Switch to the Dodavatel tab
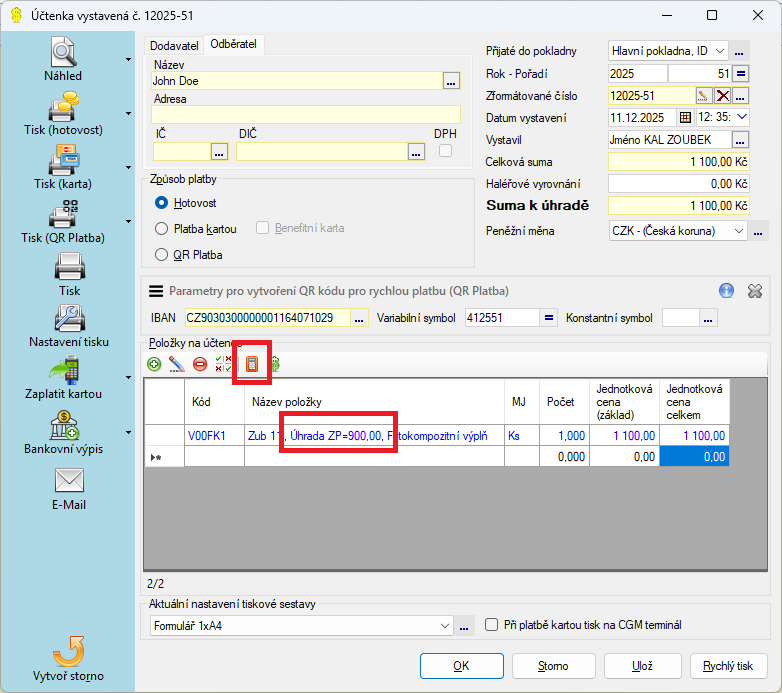 (174, 46)
